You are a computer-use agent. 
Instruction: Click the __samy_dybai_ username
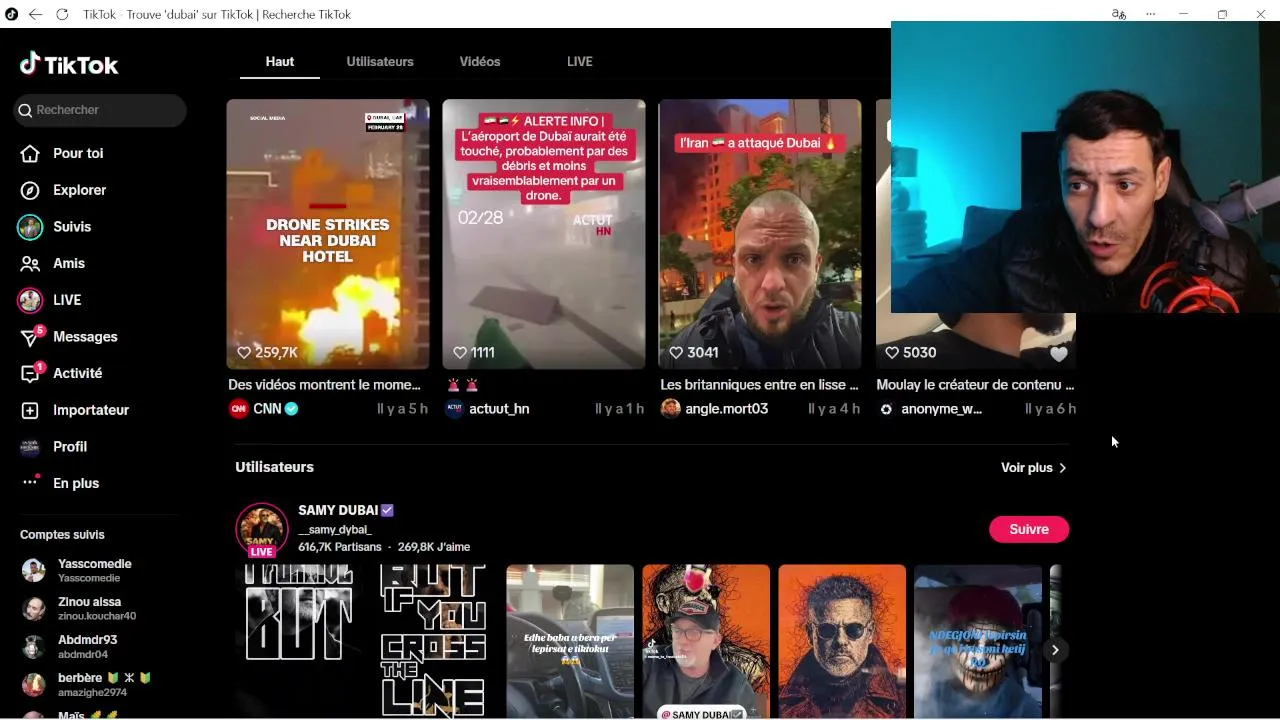[x=335, y=529]
